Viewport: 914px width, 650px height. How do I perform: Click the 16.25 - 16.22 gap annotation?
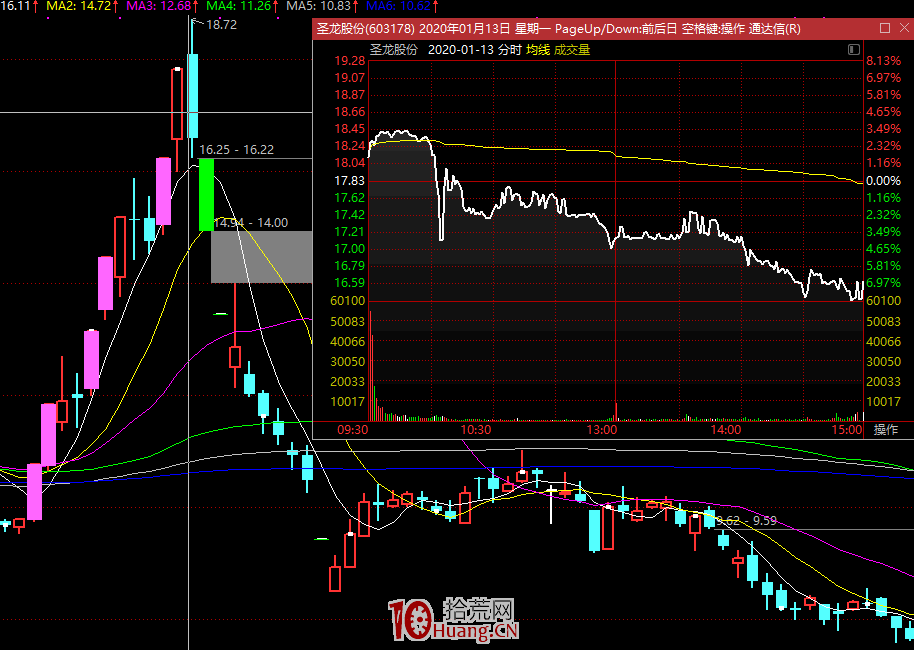click(236, 150)
